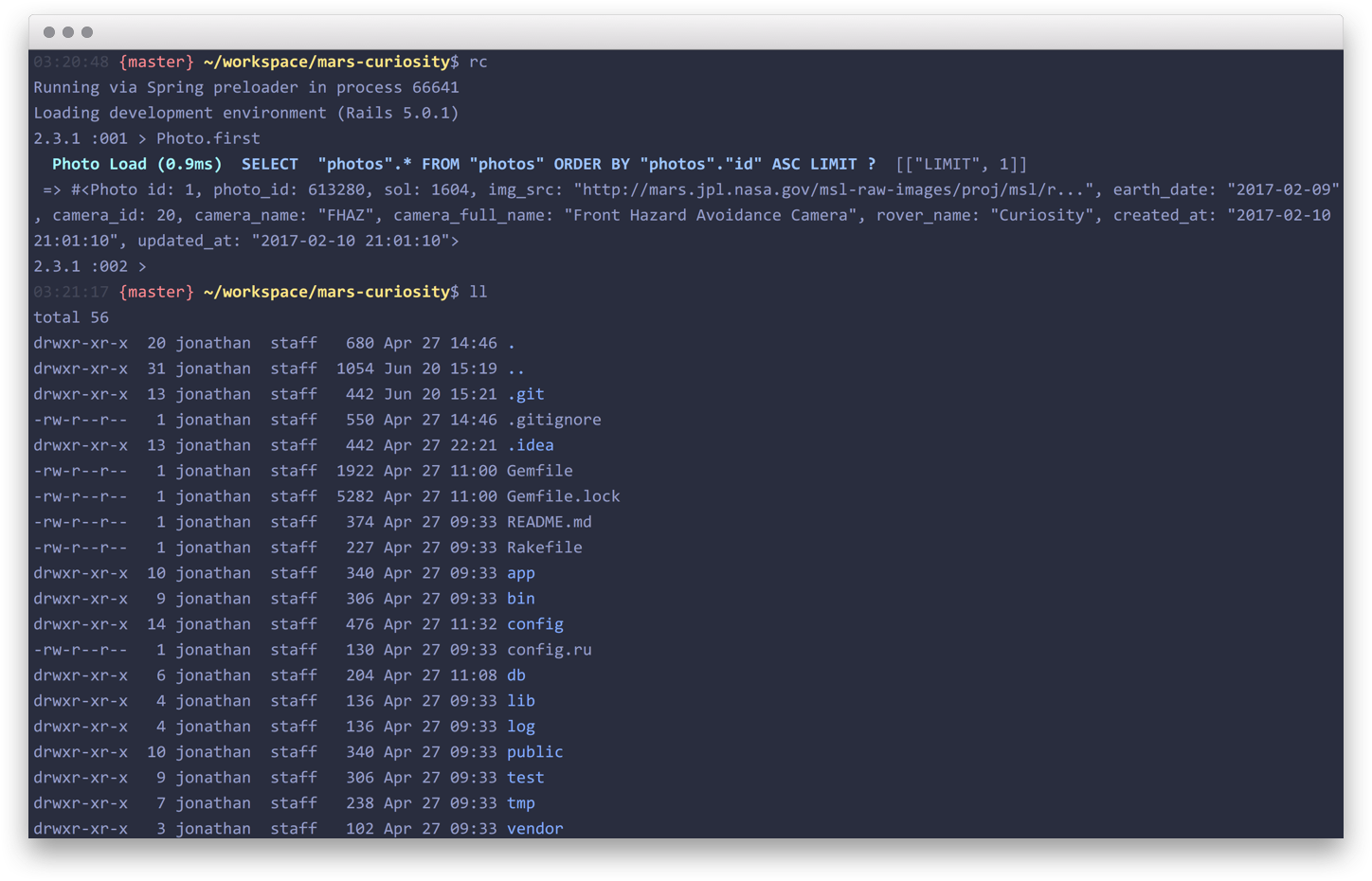This screenshot has height=881, width=1372.
Task: Click the 'log' directory name
Action: tap(521, 727)
